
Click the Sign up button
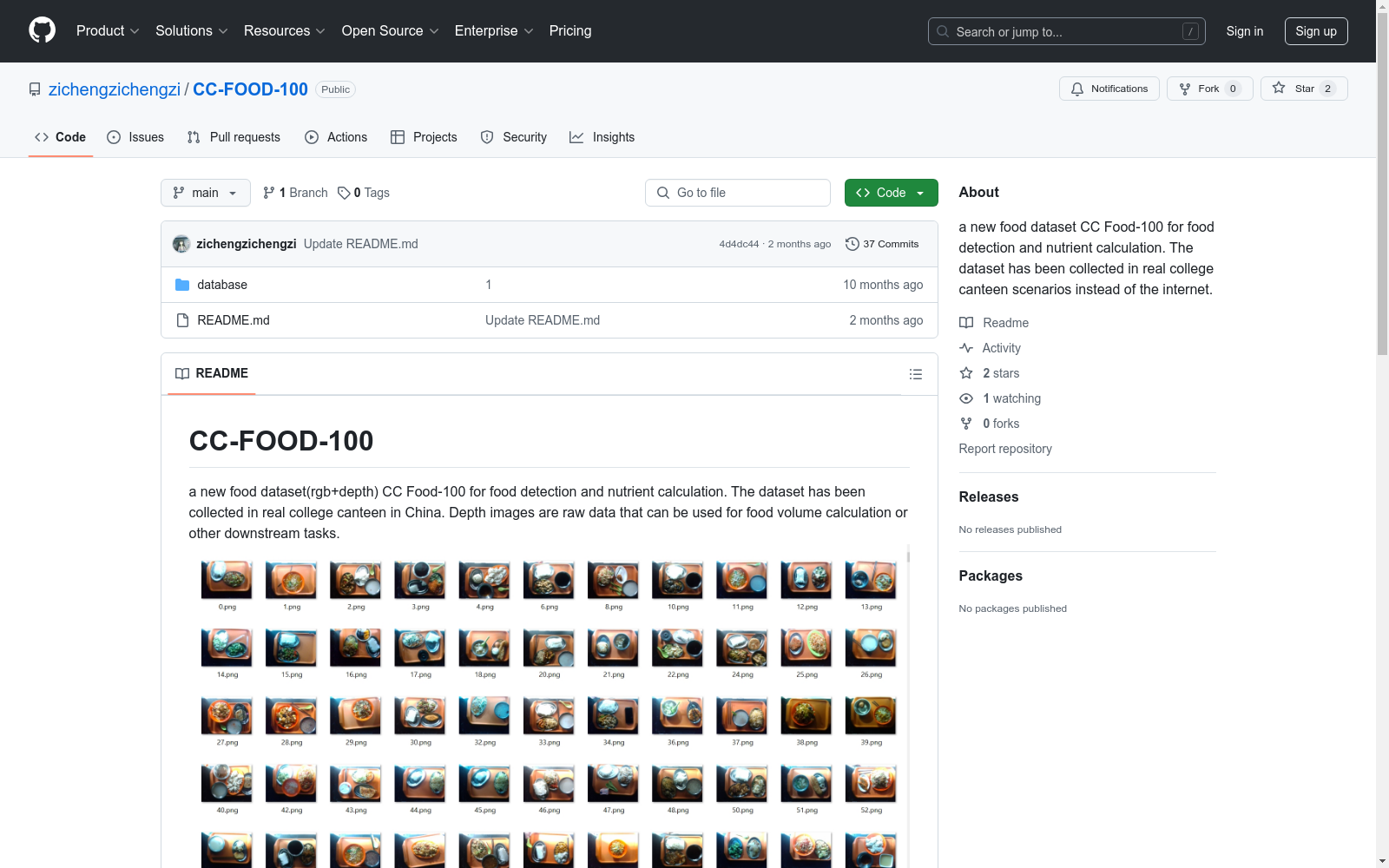[1316, 31]
